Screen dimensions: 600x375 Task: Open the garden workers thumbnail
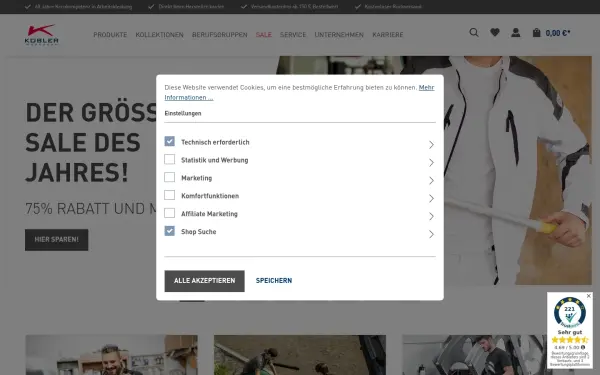tap(300, 355)
